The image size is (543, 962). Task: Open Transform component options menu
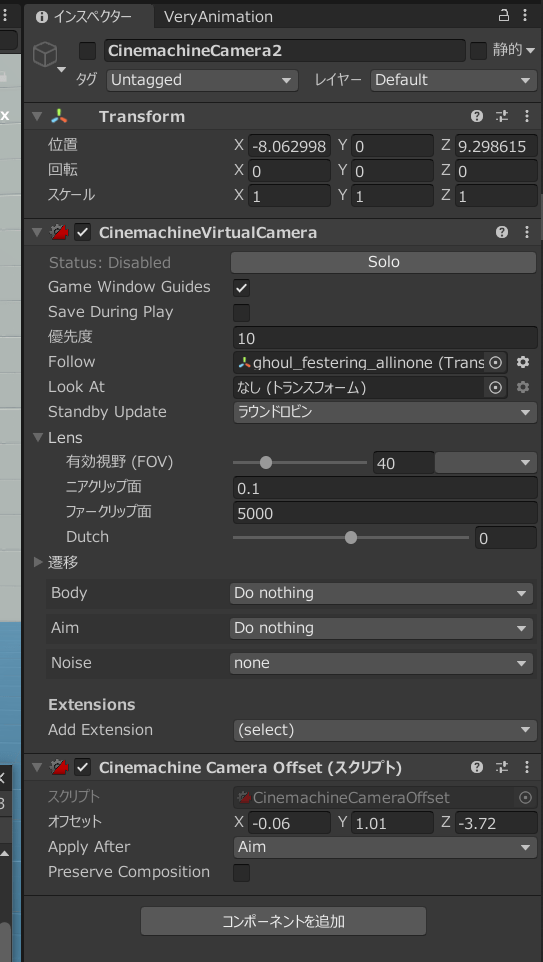click(x=526, y=117)
